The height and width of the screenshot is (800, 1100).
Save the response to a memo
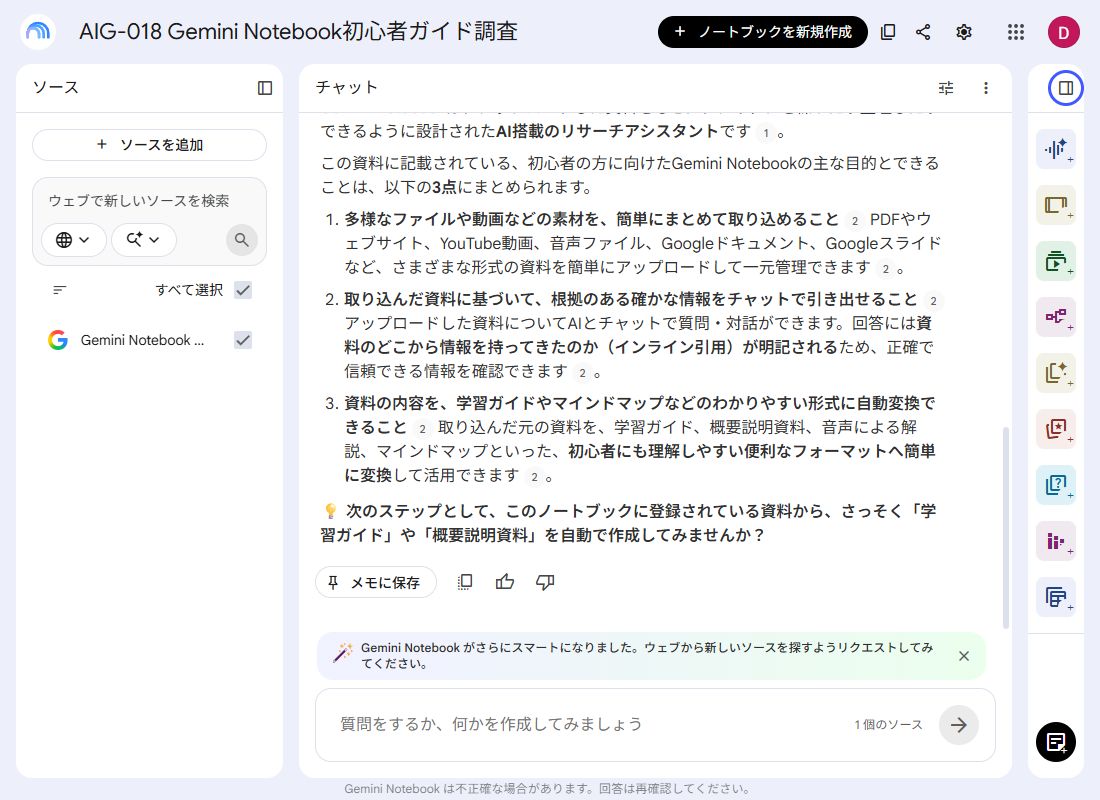tap(375, 582)
